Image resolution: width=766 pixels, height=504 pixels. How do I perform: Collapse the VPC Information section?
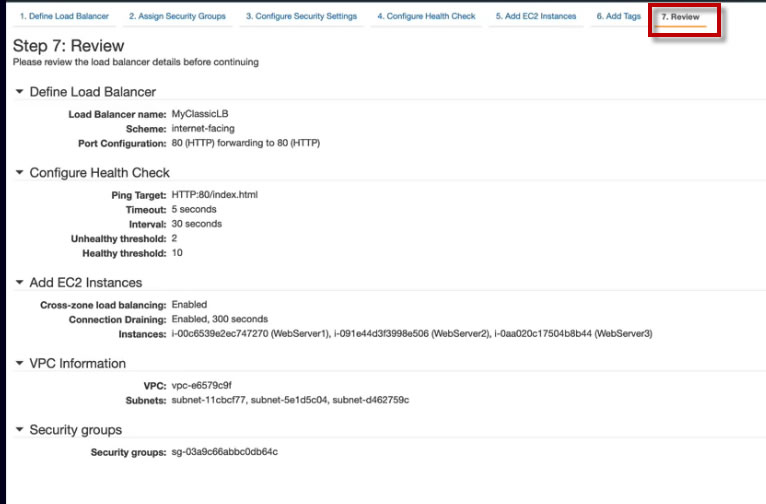(20, 363)
